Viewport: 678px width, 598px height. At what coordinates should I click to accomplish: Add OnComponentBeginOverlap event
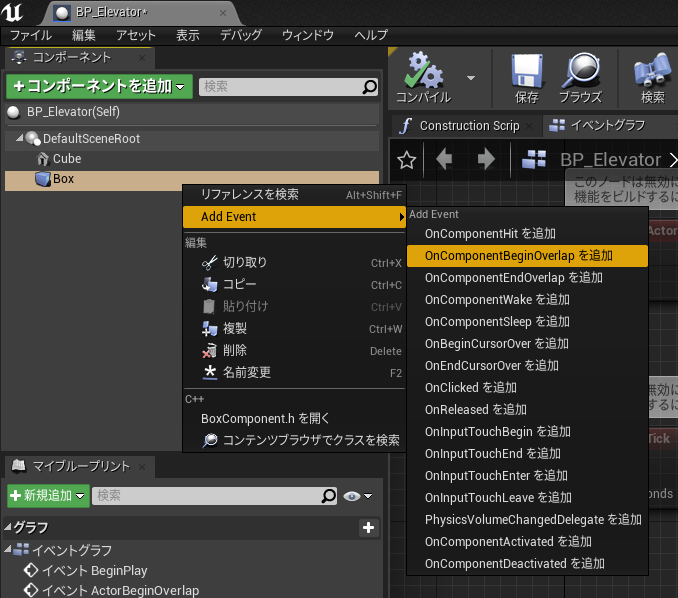[528, 256]
